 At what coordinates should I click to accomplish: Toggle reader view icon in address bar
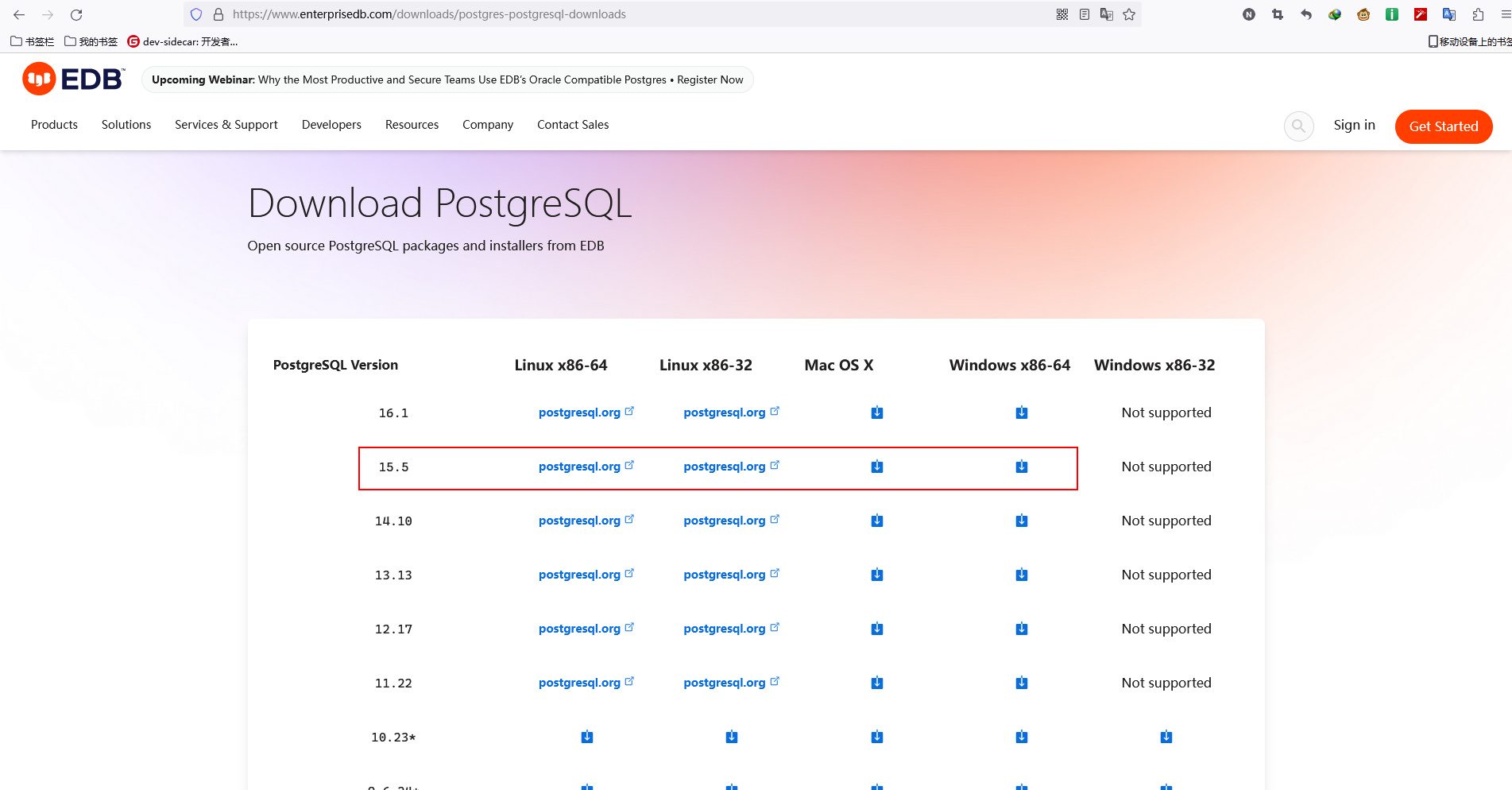(1085, 14)
